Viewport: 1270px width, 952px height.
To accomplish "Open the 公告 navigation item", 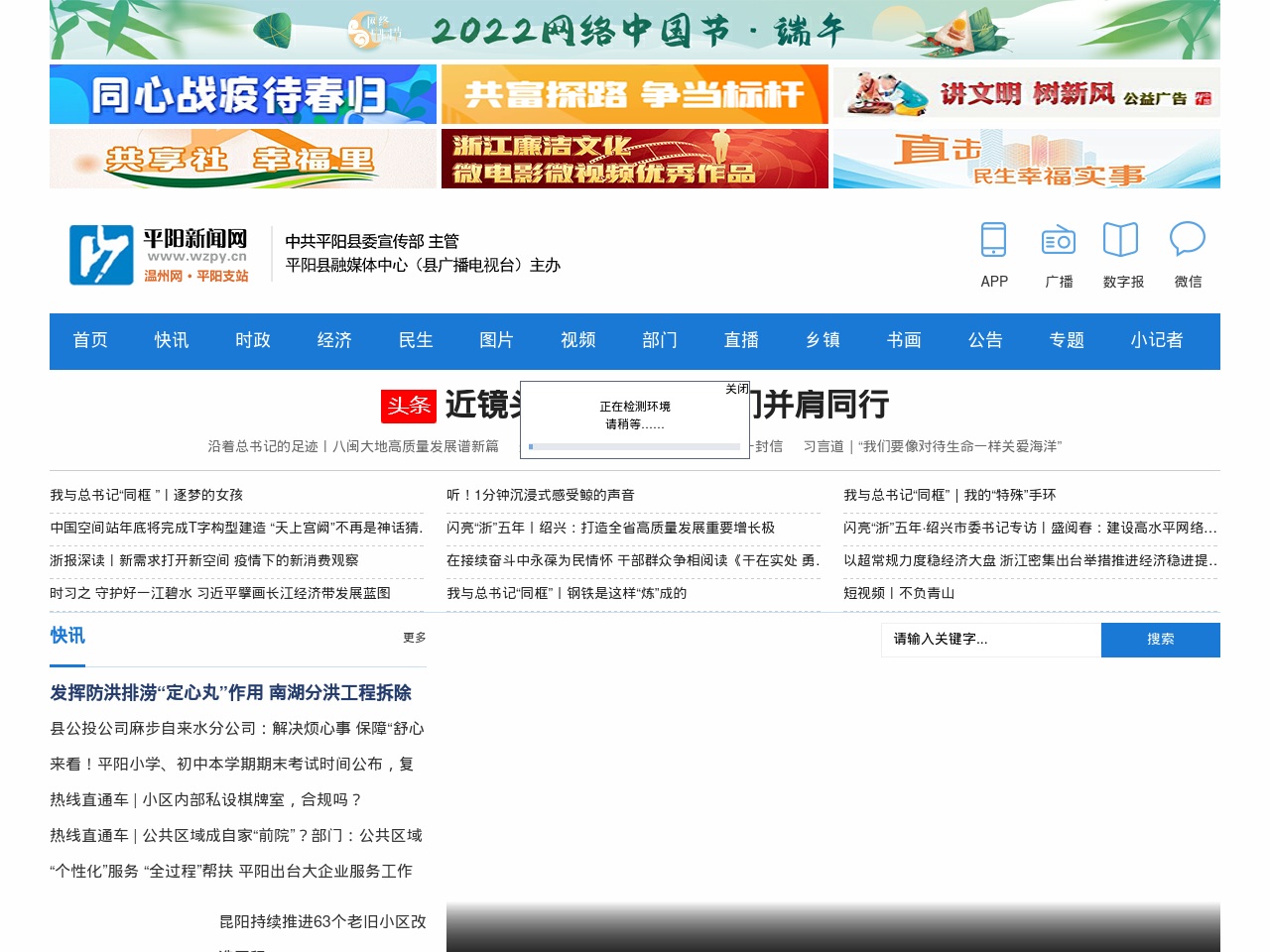I will [985, 340].
